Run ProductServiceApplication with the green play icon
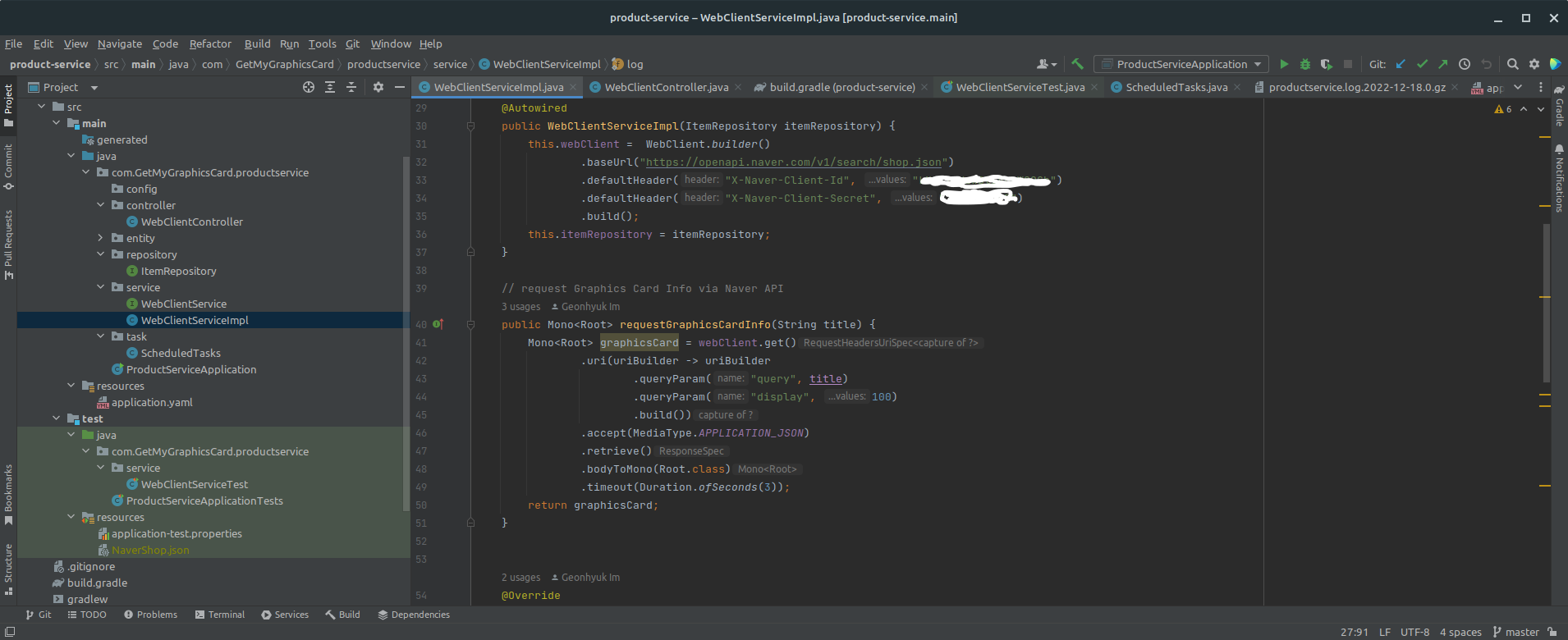This screenshot has width=1568, height=640. (x=1284, y=64)
